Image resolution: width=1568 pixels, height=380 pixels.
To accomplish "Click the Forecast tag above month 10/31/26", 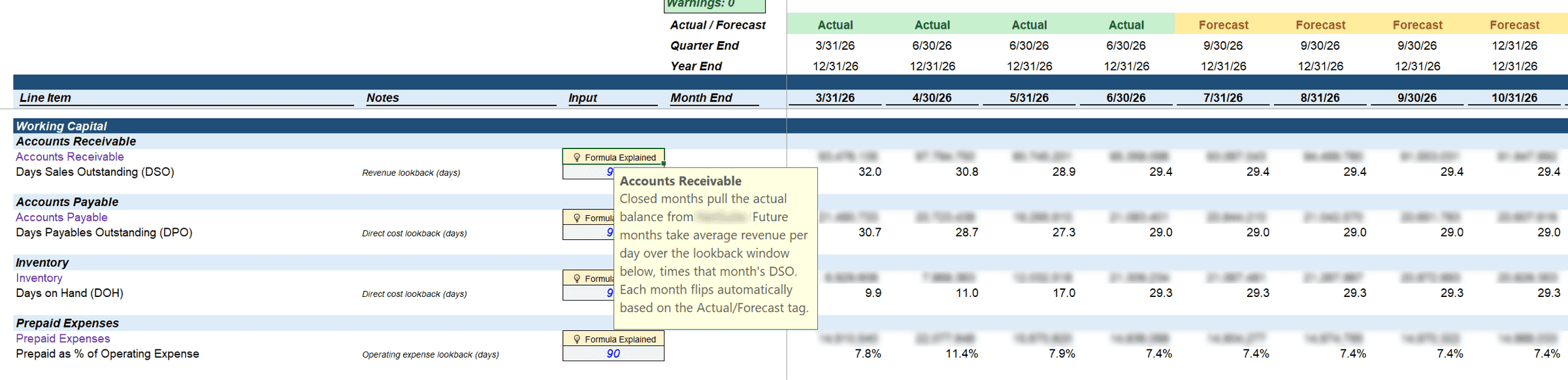I will (1514, 25).
